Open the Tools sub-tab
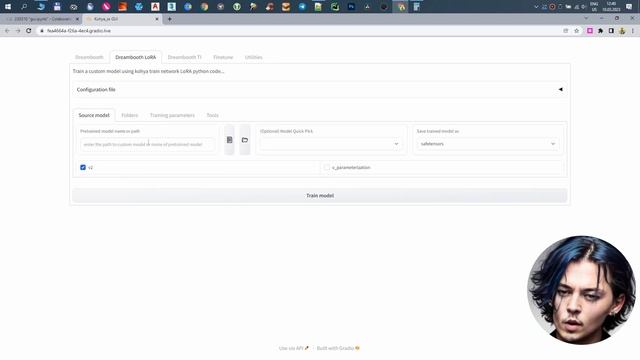The height and width of the screenshot is (360, 640). click(x=213, y=115)
